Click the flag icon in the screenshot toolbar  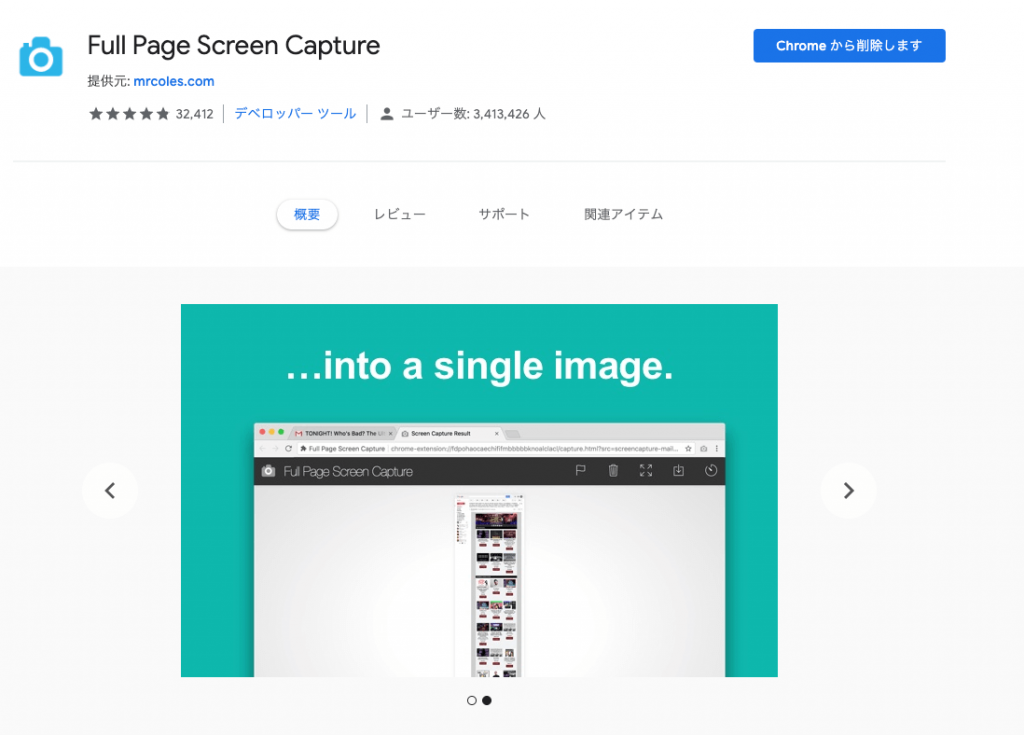(x=580, y=470)
